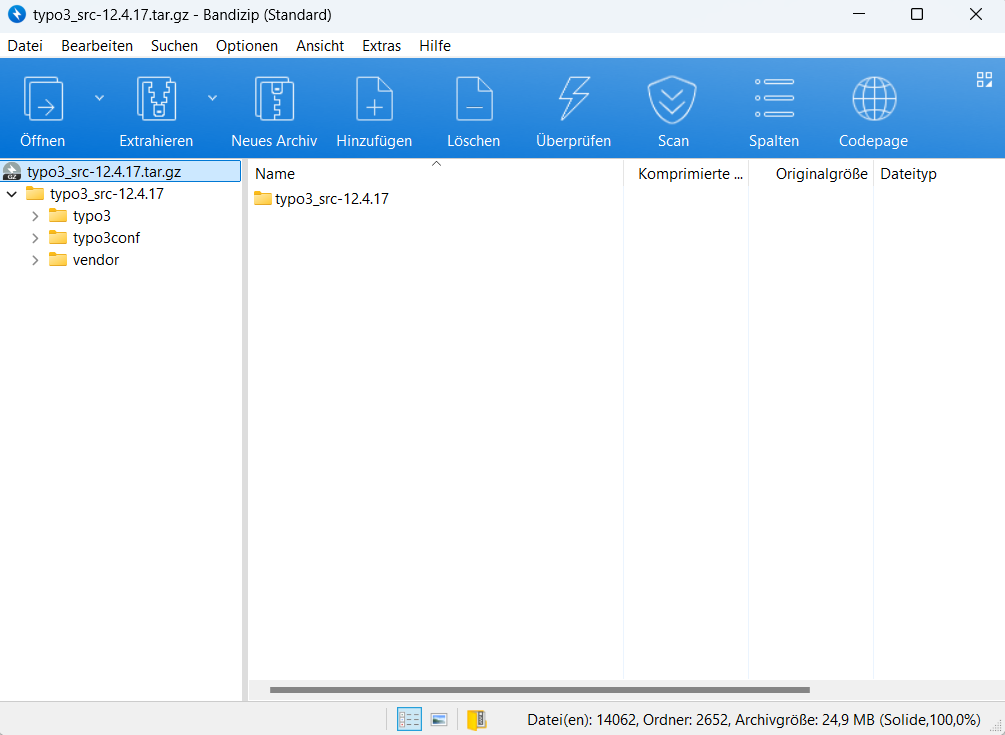The image size is (1005, 735).
Task: Open the Hilfe menu
Action: (435, 46)
